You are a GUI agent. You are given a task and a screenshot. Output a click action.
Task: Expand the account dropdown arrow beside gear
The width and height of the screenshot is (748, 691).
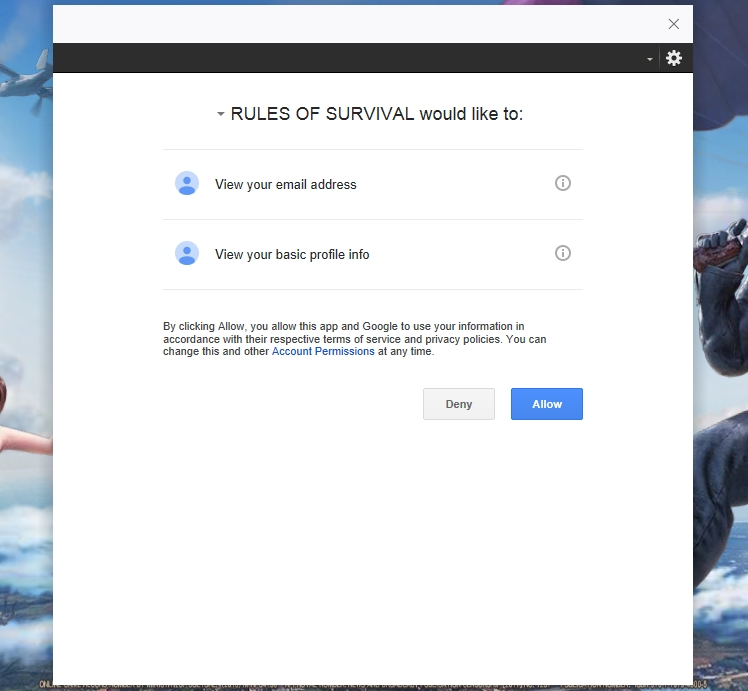(x=650, y=59)
